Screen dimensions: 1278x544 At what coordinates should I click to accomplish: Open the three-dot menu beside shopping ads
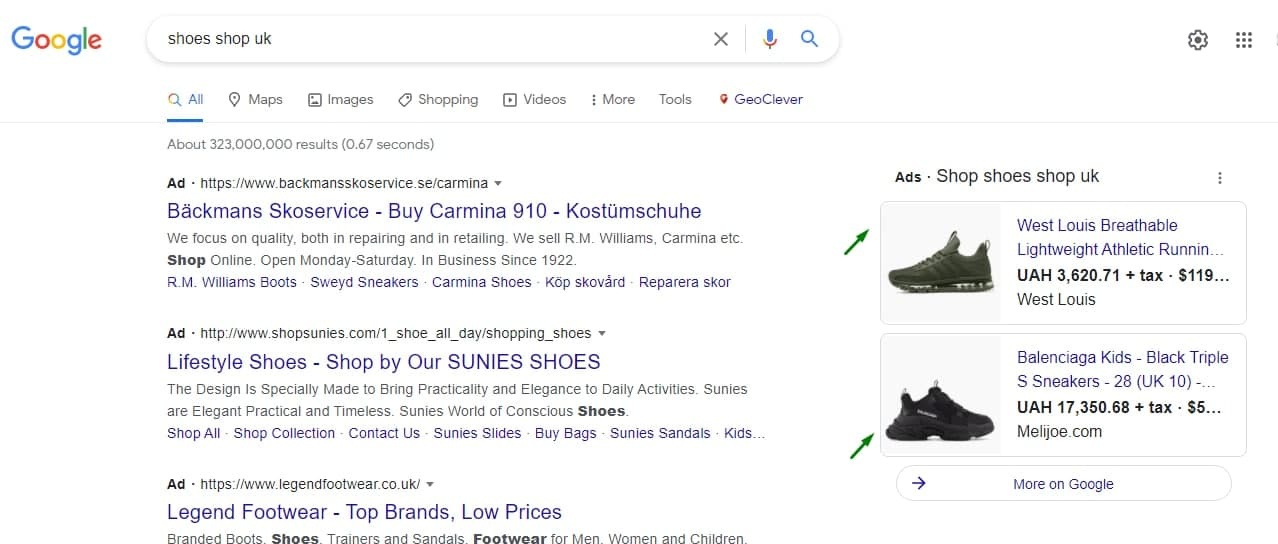(1219, 178)
